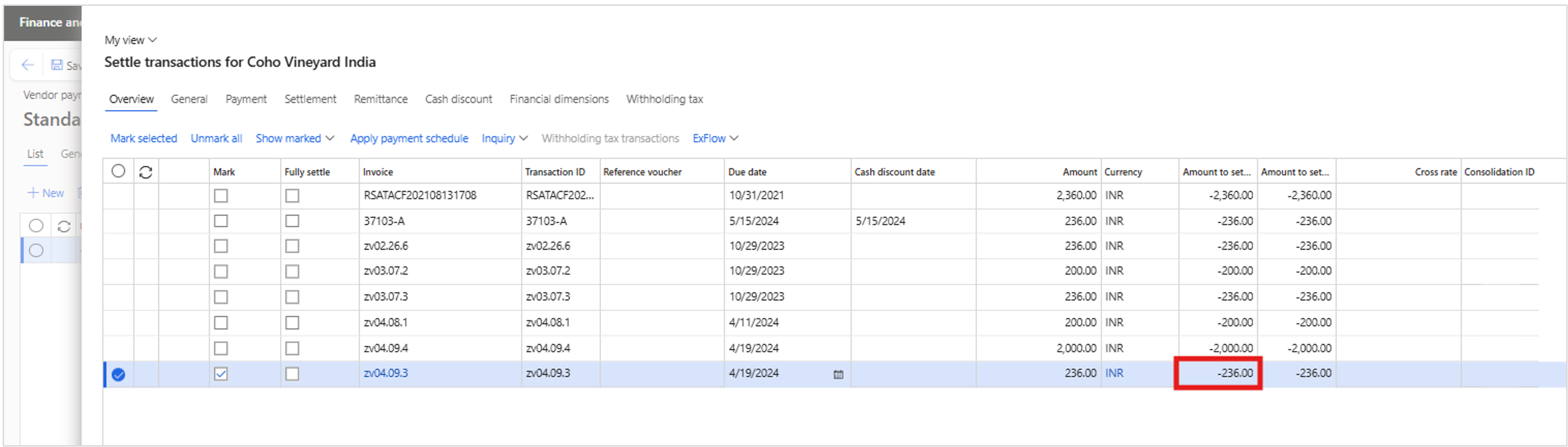Click the Transaction ID column header

click(x=554, y=172)
